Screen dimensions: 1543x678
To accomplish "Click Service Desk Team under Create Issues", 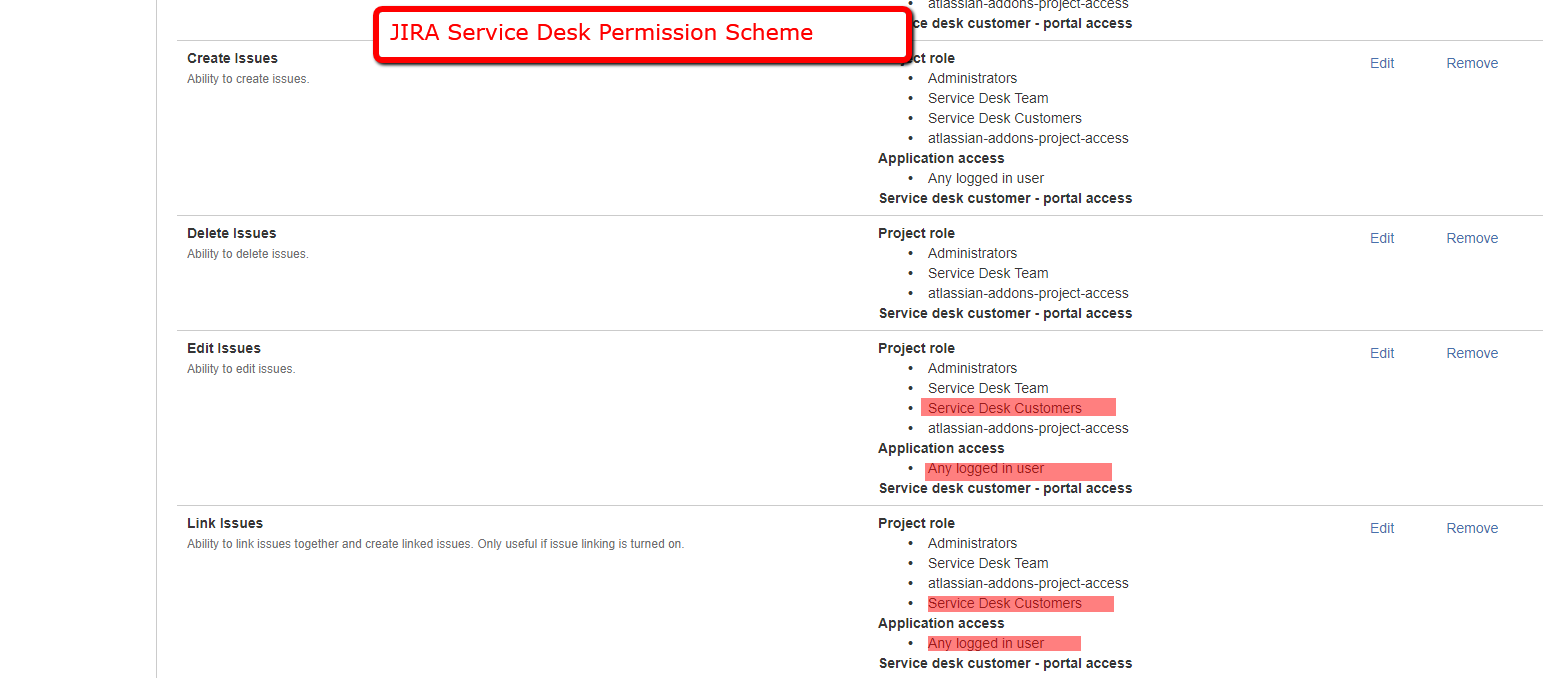I will pyautogui.click(x=988, y=98).
